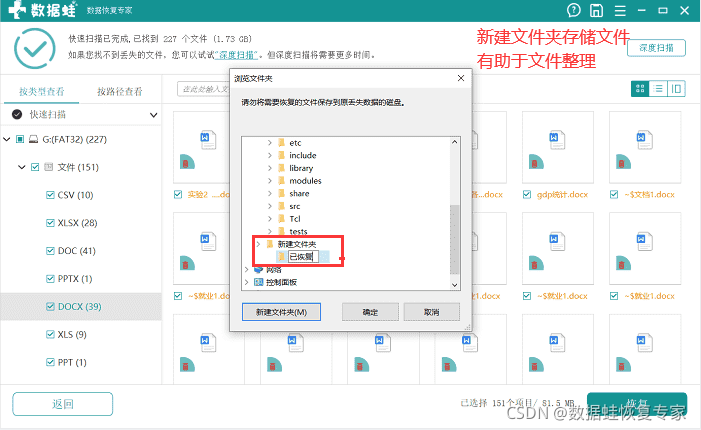Open the help question mark icon

click(574, 10)
